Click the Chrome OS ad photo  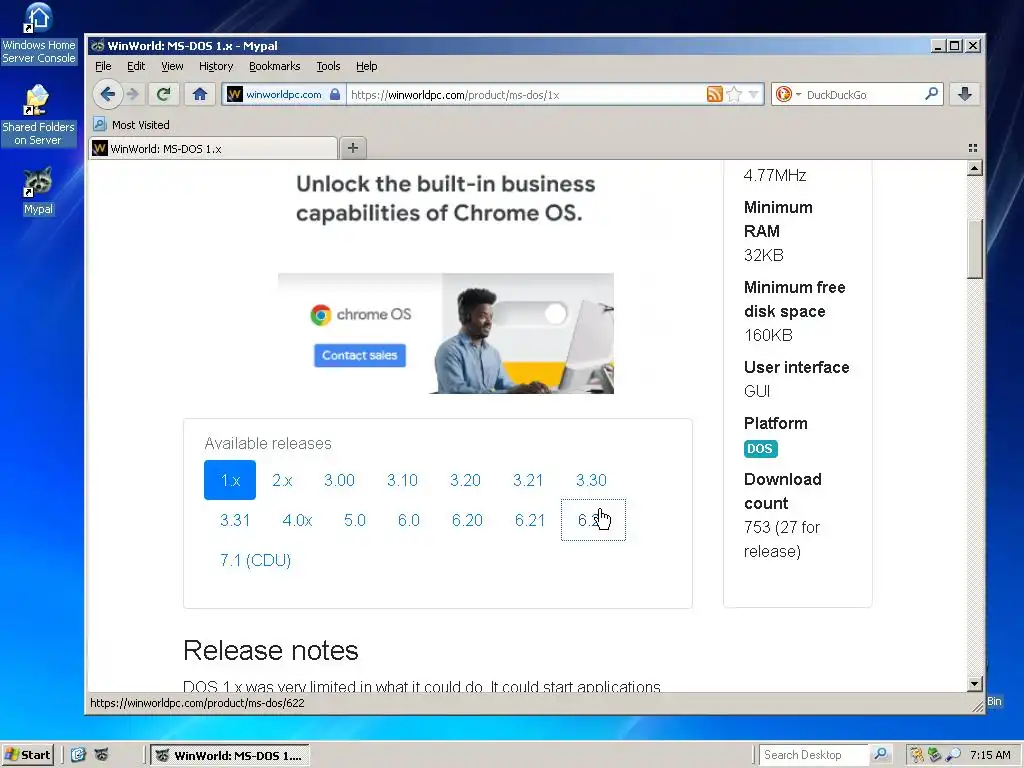pyautogui.click(x=527, y=333)
